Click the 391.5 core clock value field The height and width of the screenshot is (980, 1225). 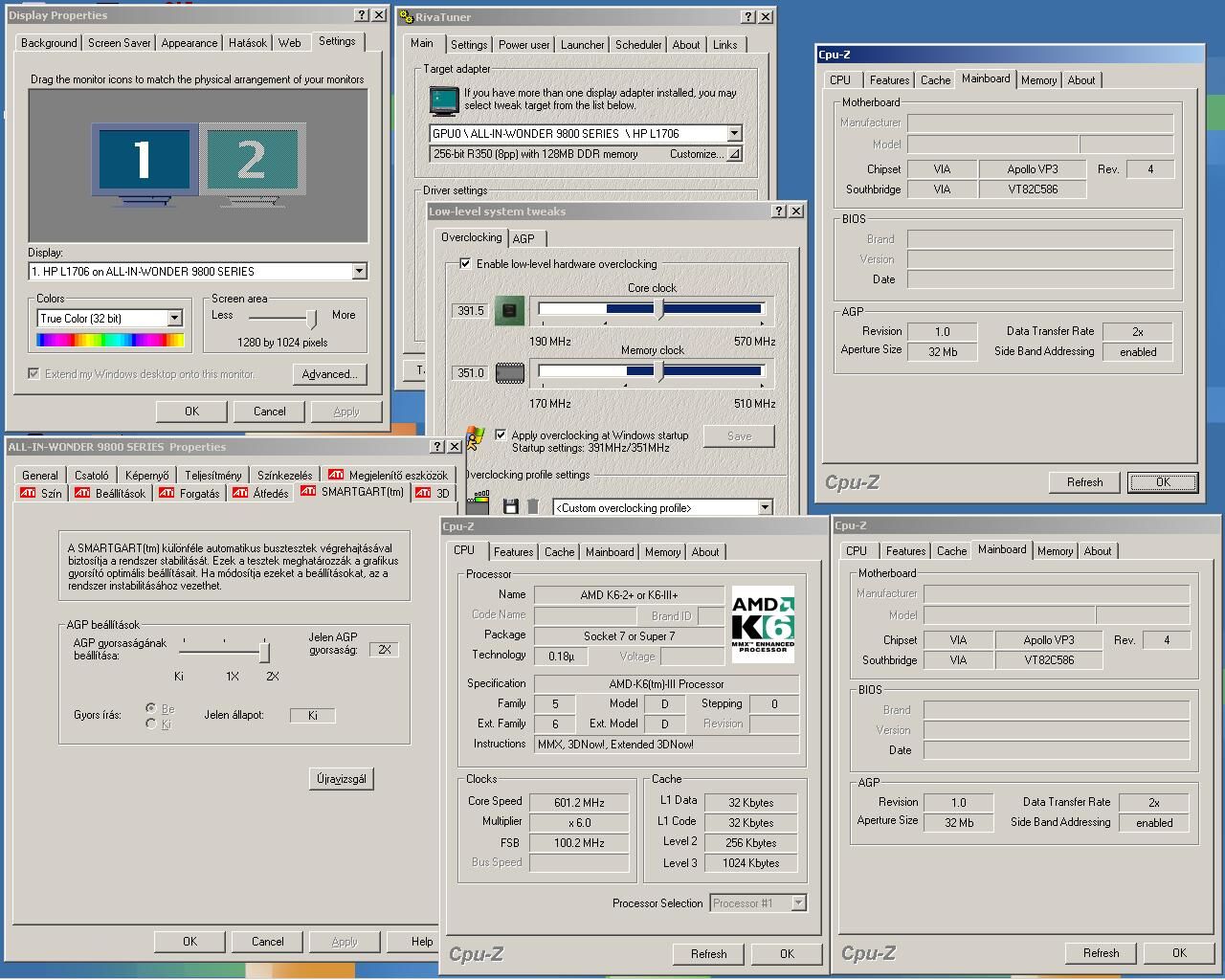pos(470,311)
